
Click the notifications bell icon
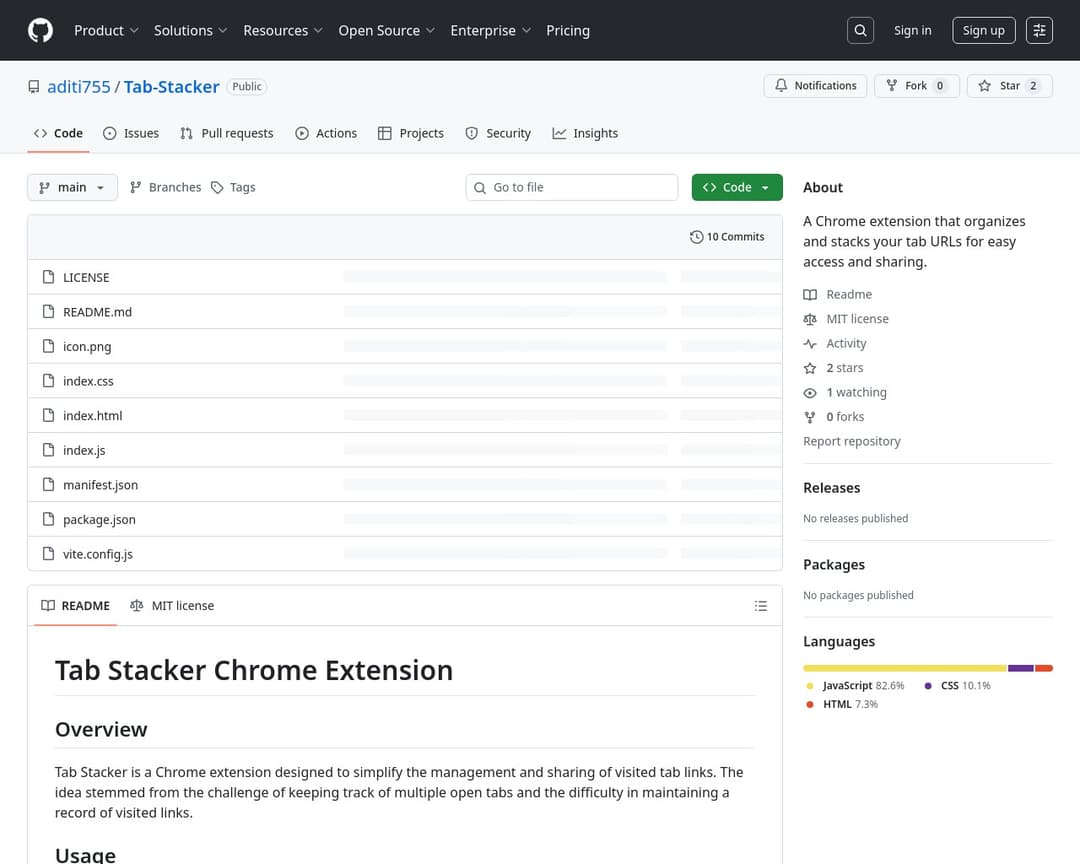(781, 85)
